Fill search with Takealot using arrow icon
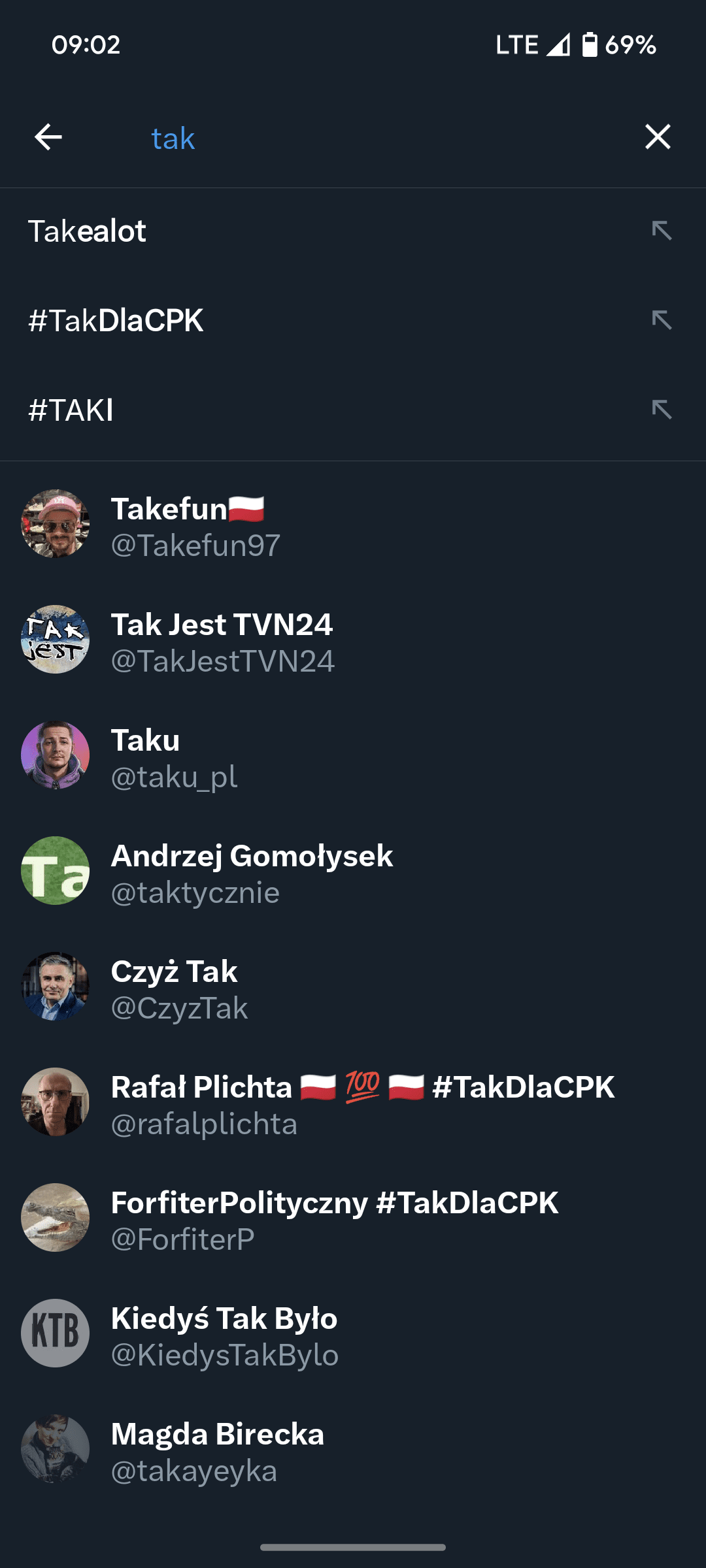The image size is (706, 1568). point(662,231)
